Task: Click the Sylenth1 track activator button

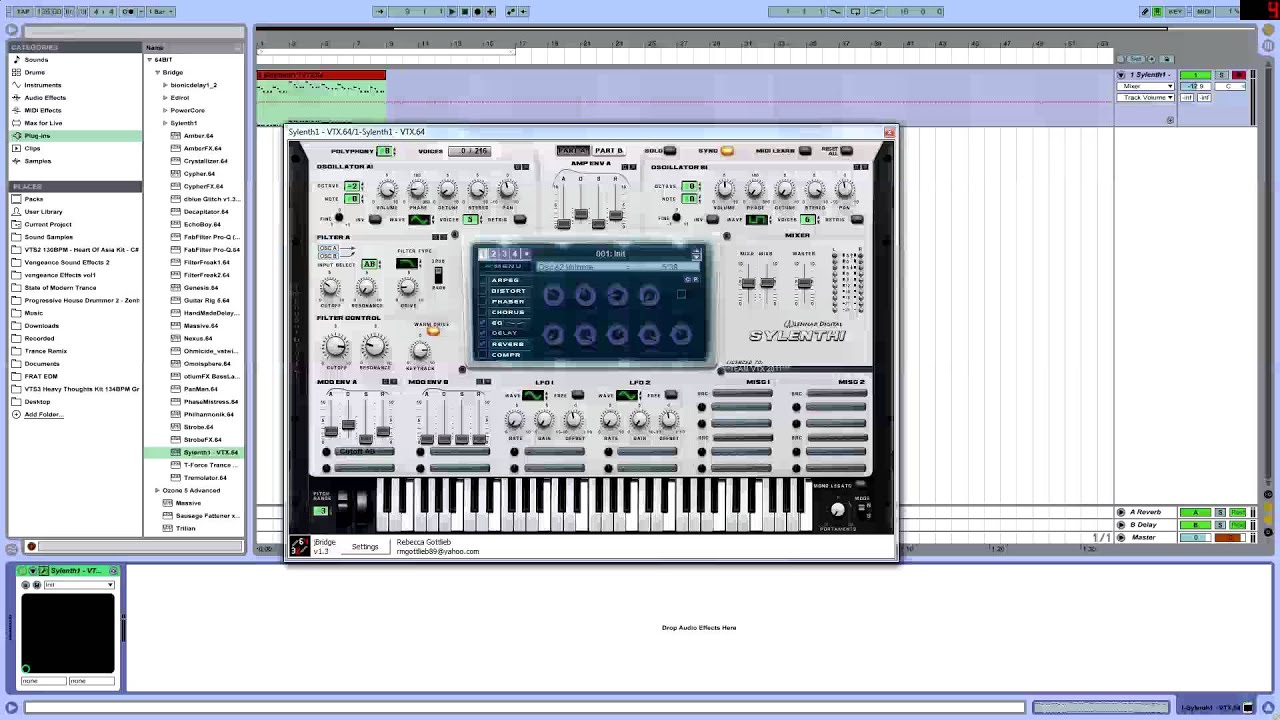Action: (1194, 75)
